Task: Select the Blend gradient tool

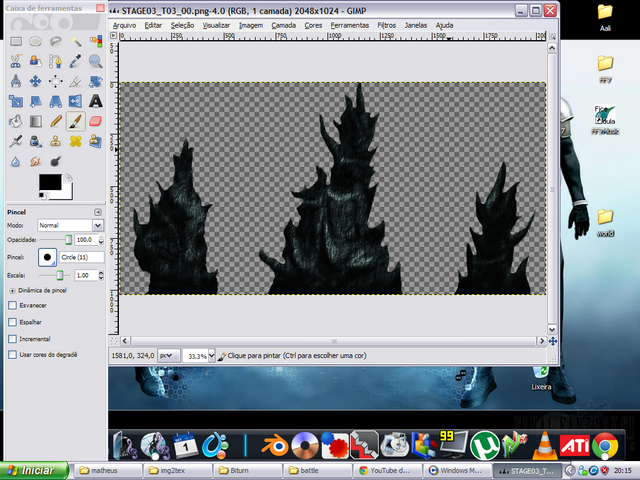Action: tap(36, 121)
